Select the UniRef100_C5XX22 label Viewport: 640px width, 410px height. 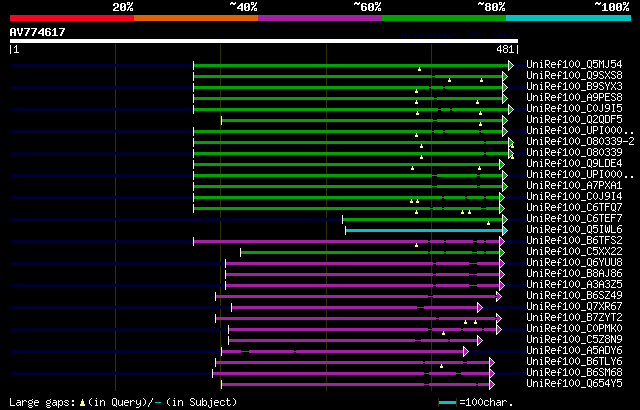tap(574, 252)
